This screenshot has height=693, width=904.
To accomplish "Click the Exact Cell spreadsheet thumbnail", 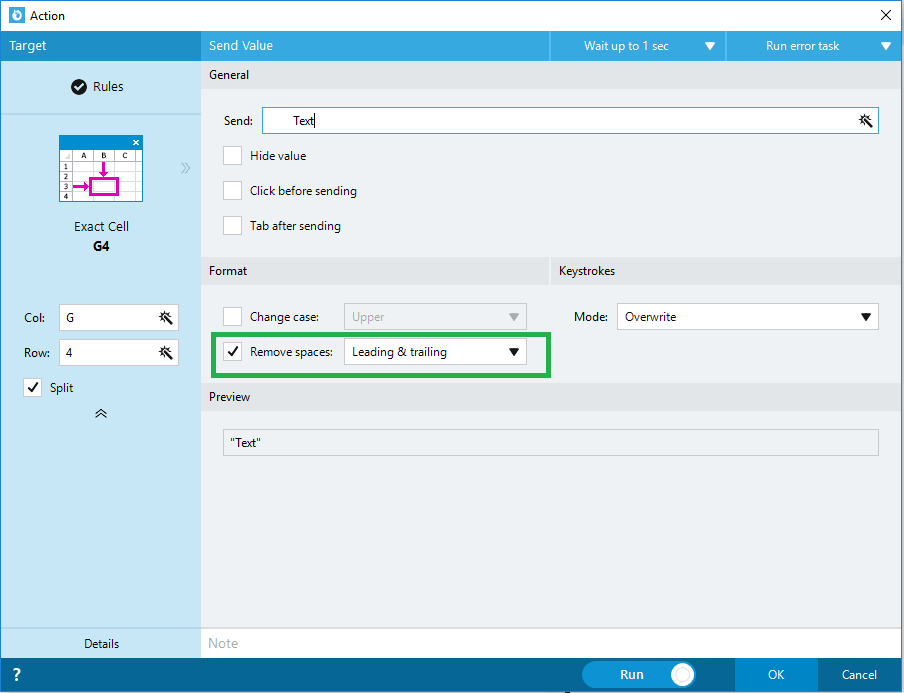I will 101,168.
